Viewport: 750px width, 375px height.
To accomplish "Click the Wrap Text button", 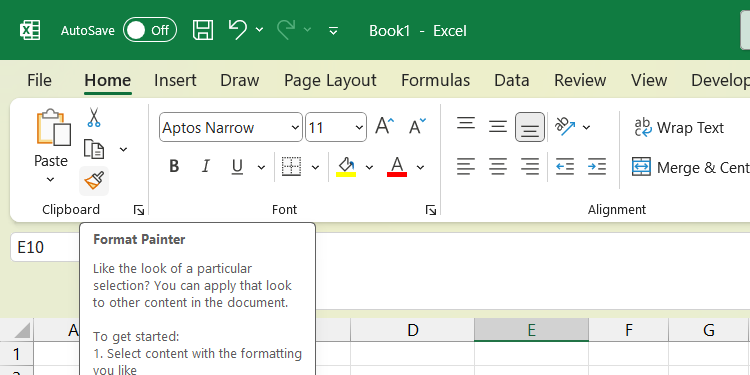I will pos(679,128).
